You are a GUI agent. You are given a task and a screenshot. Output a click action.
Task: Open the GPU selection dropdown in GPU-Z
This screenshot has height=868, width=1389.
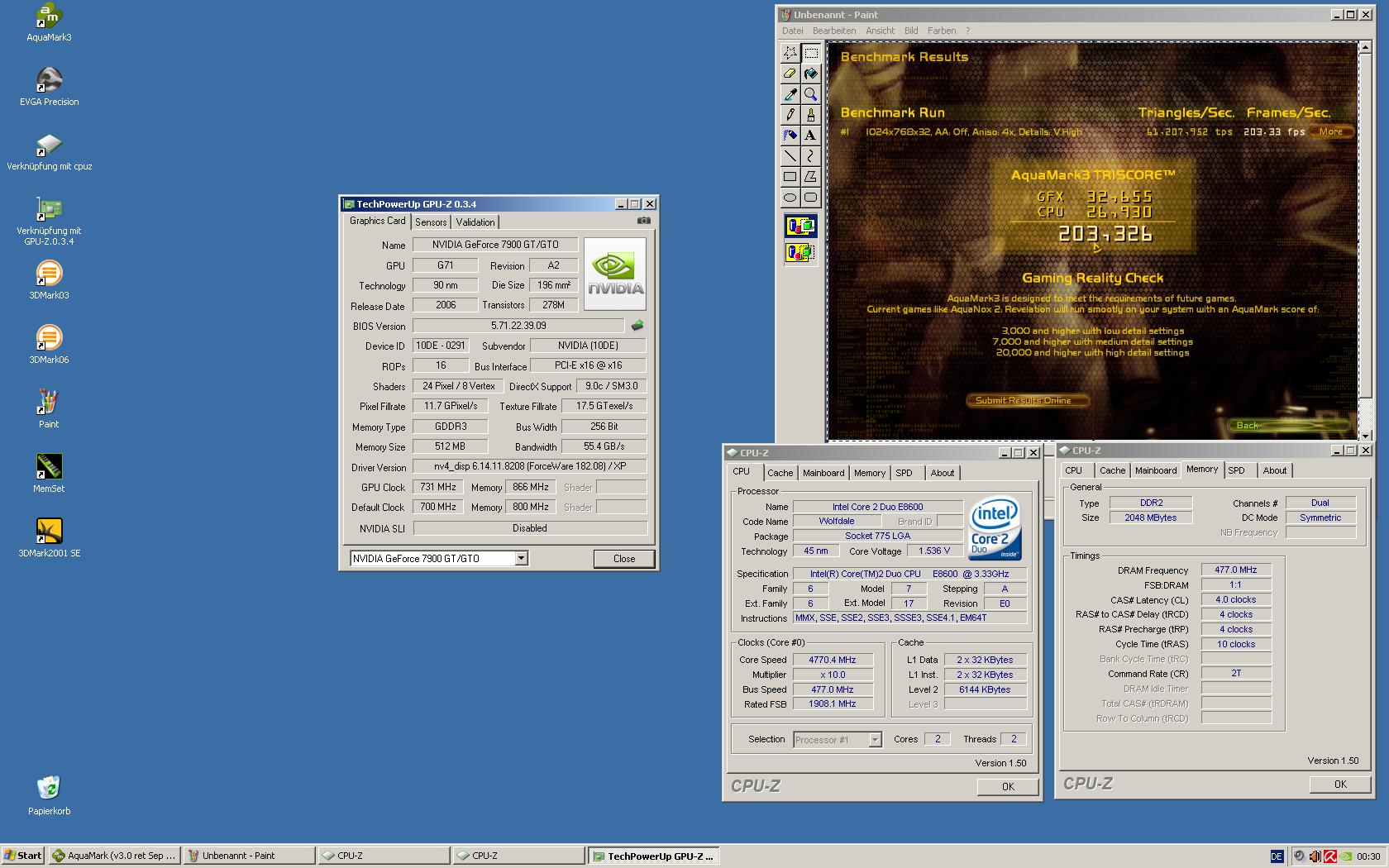tap(521, 559)
